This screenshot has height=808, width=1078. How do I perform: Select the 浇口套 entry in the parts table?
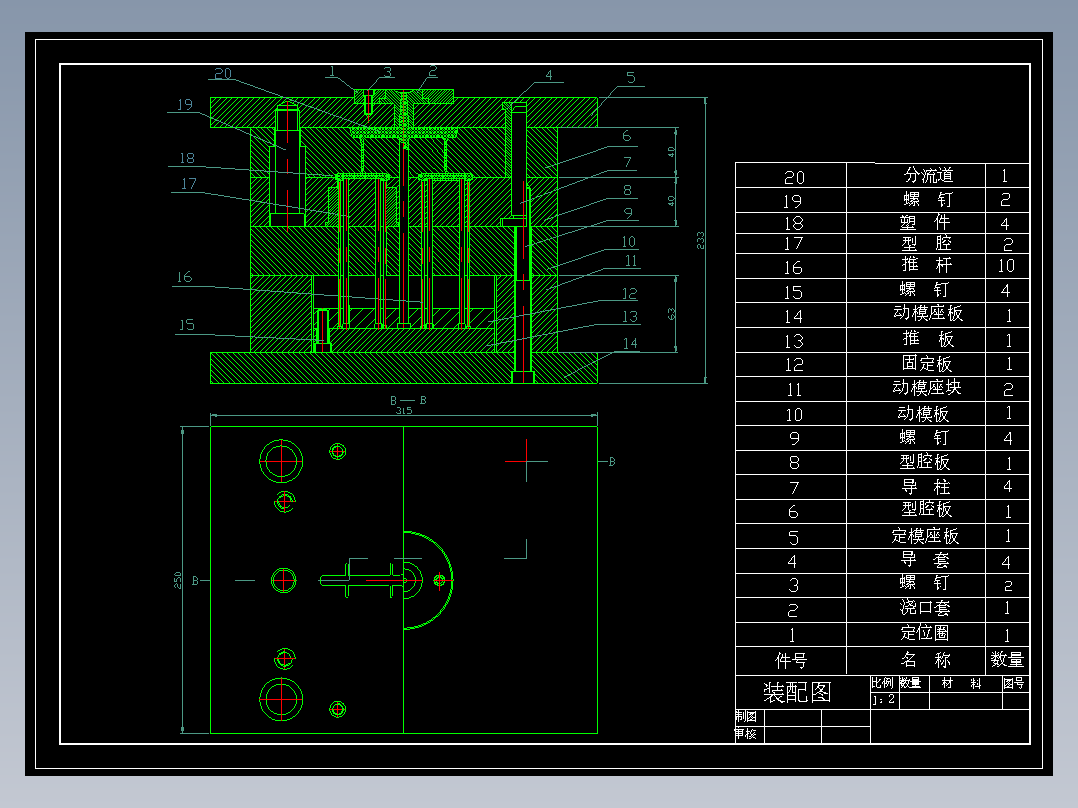[x=925, y=607]
